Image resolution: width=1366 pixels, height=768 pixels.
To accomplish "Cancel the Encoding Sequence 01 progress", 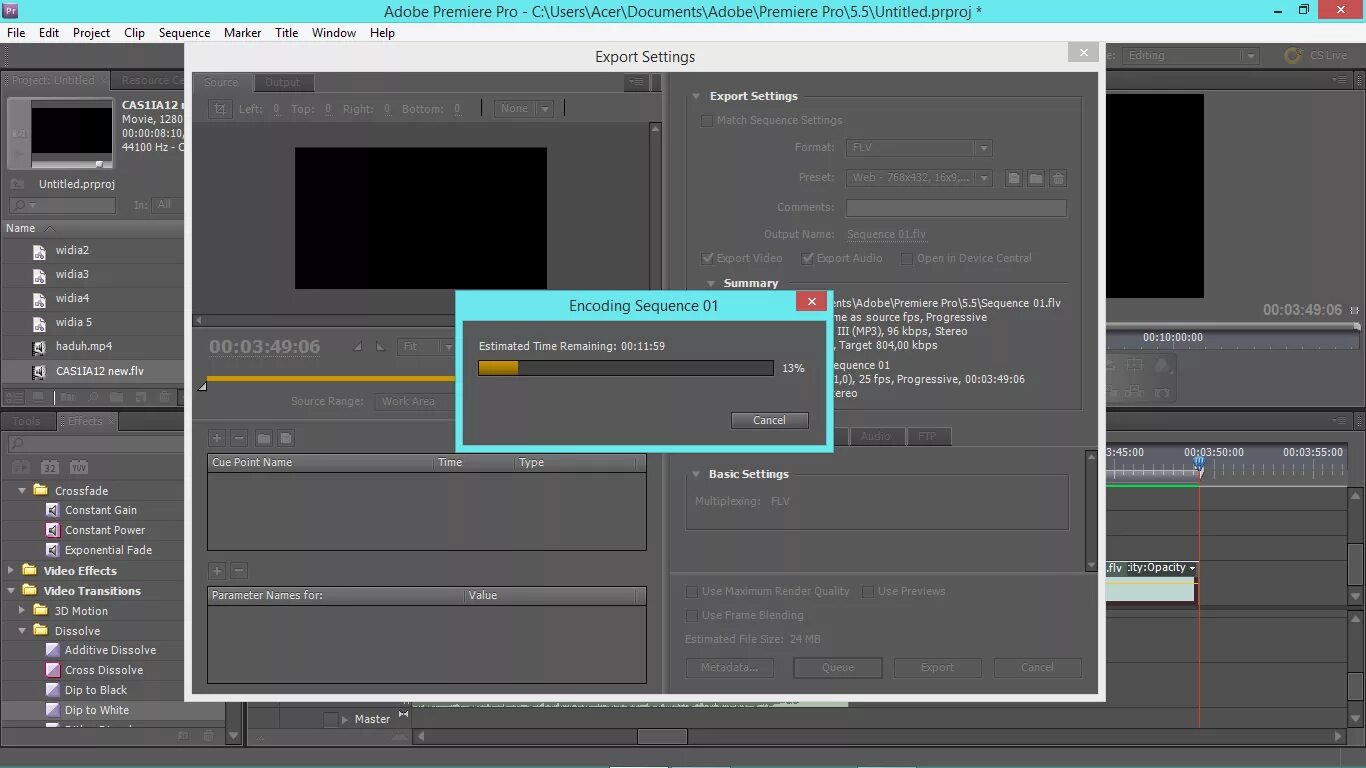I will coord(769,420).
